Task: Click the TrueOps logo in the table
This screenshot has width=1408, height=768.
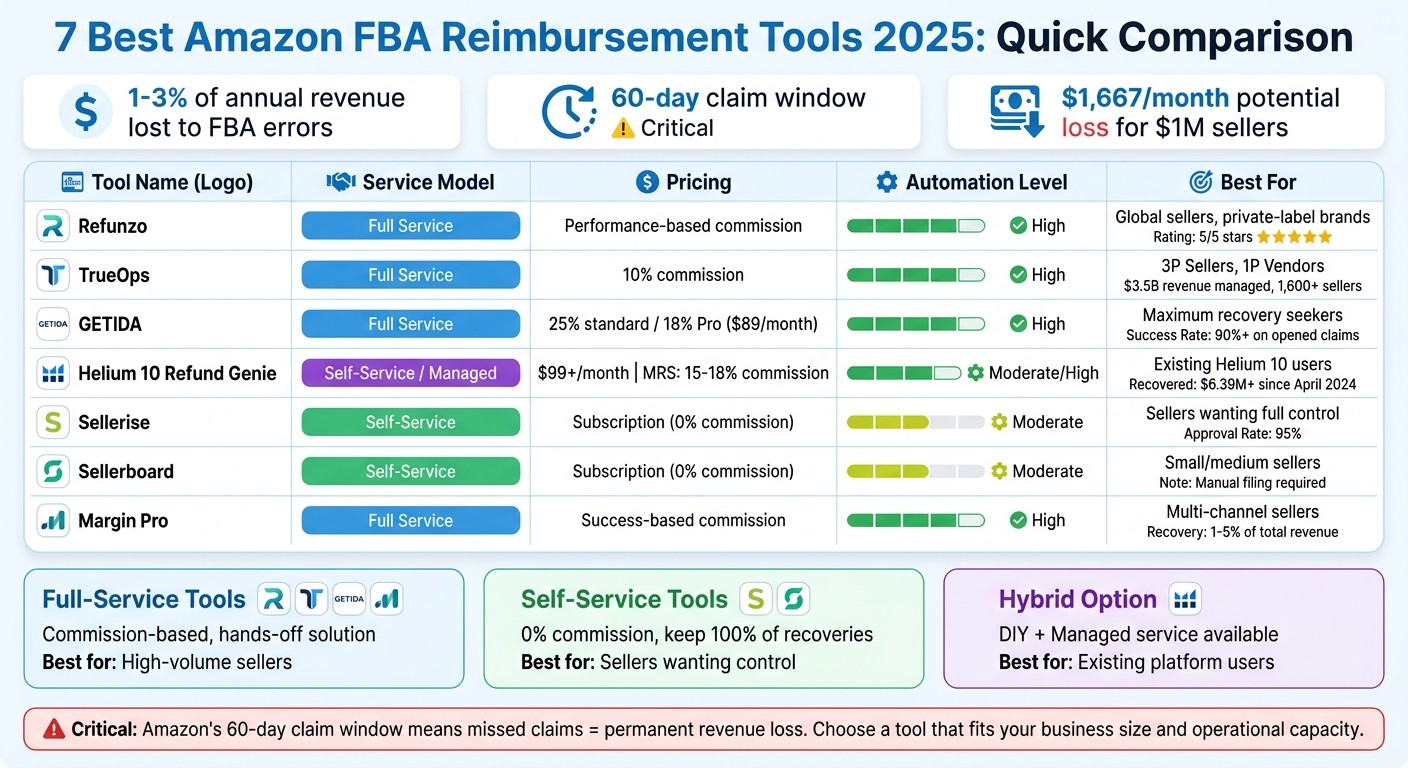Action: (52, 275)
